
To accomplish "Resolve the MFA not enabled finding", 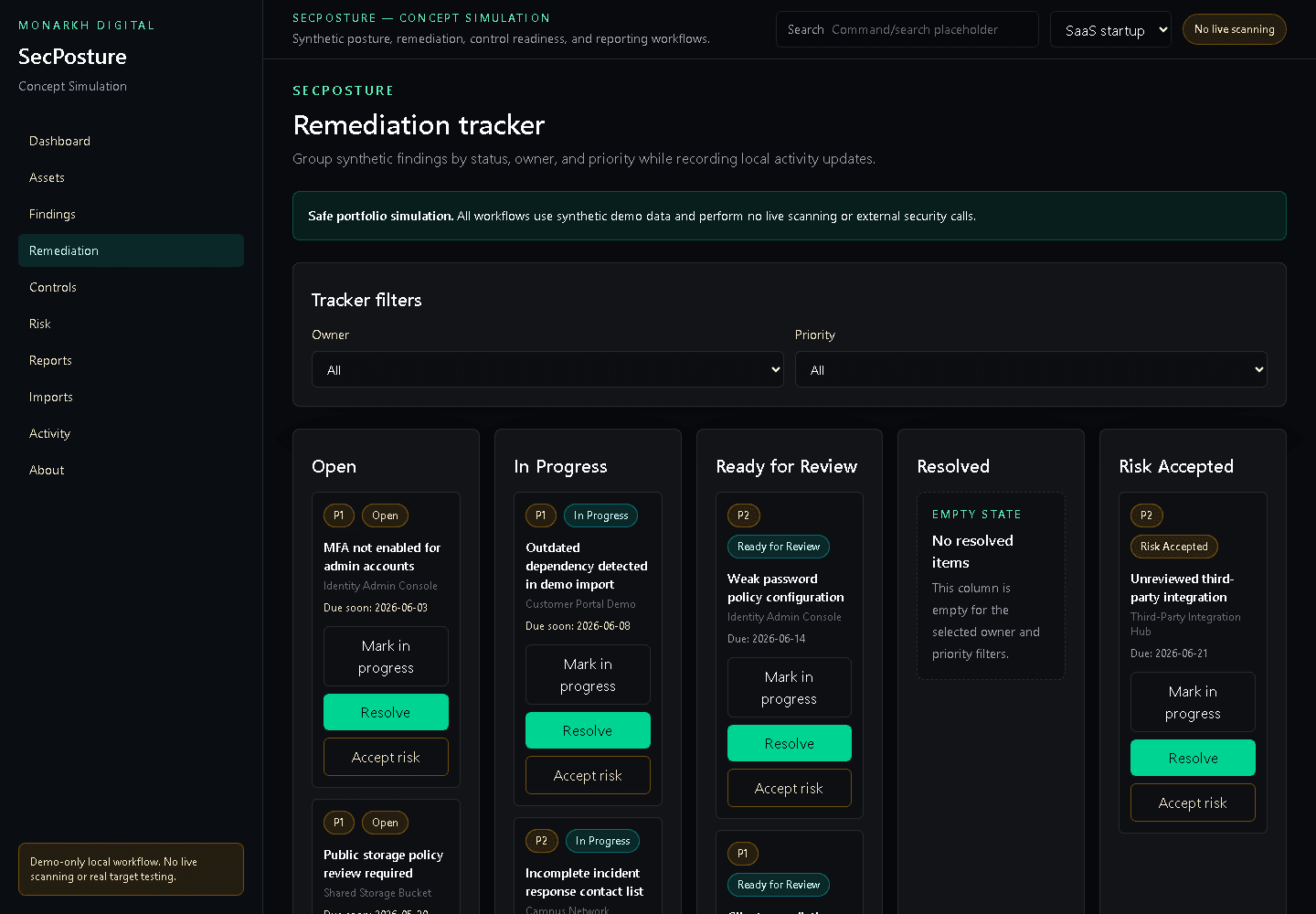I will 386,712.
